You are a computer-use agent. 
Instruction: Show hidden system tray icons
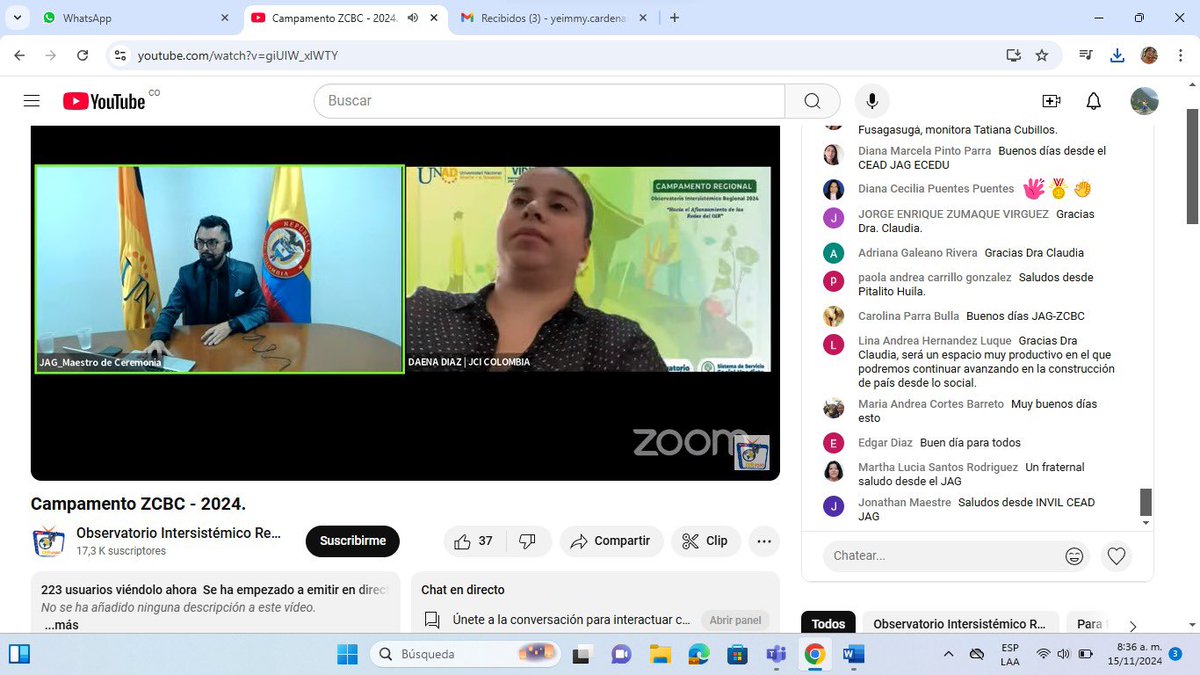948,654
